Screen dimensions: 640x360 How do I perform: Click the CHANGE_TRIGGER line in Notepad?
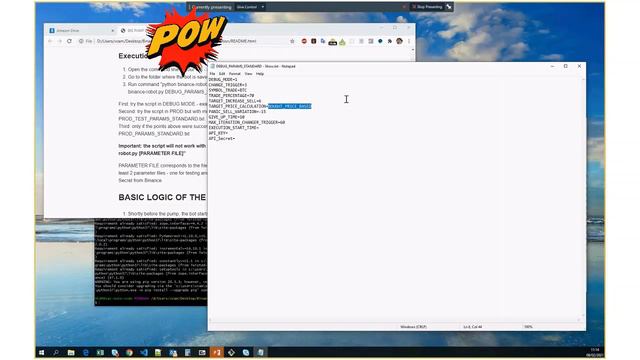[228, 85]
